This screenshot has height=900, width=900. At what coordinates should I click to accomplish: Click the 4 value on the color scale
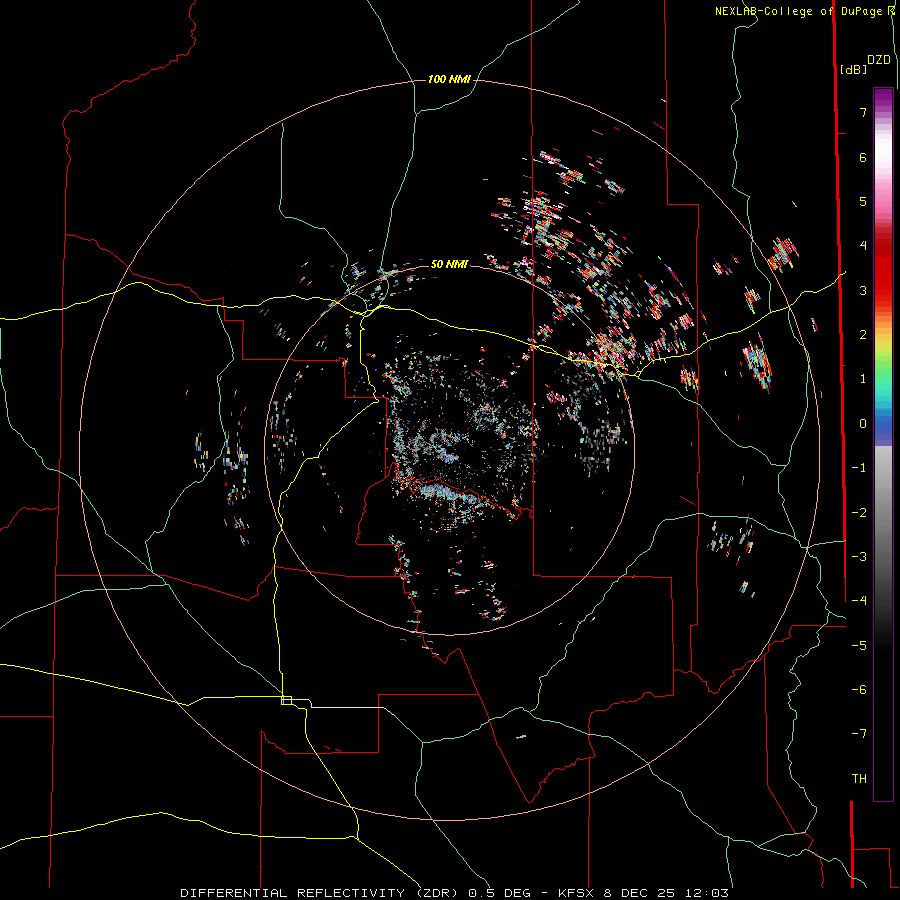[x=863, y=246]
